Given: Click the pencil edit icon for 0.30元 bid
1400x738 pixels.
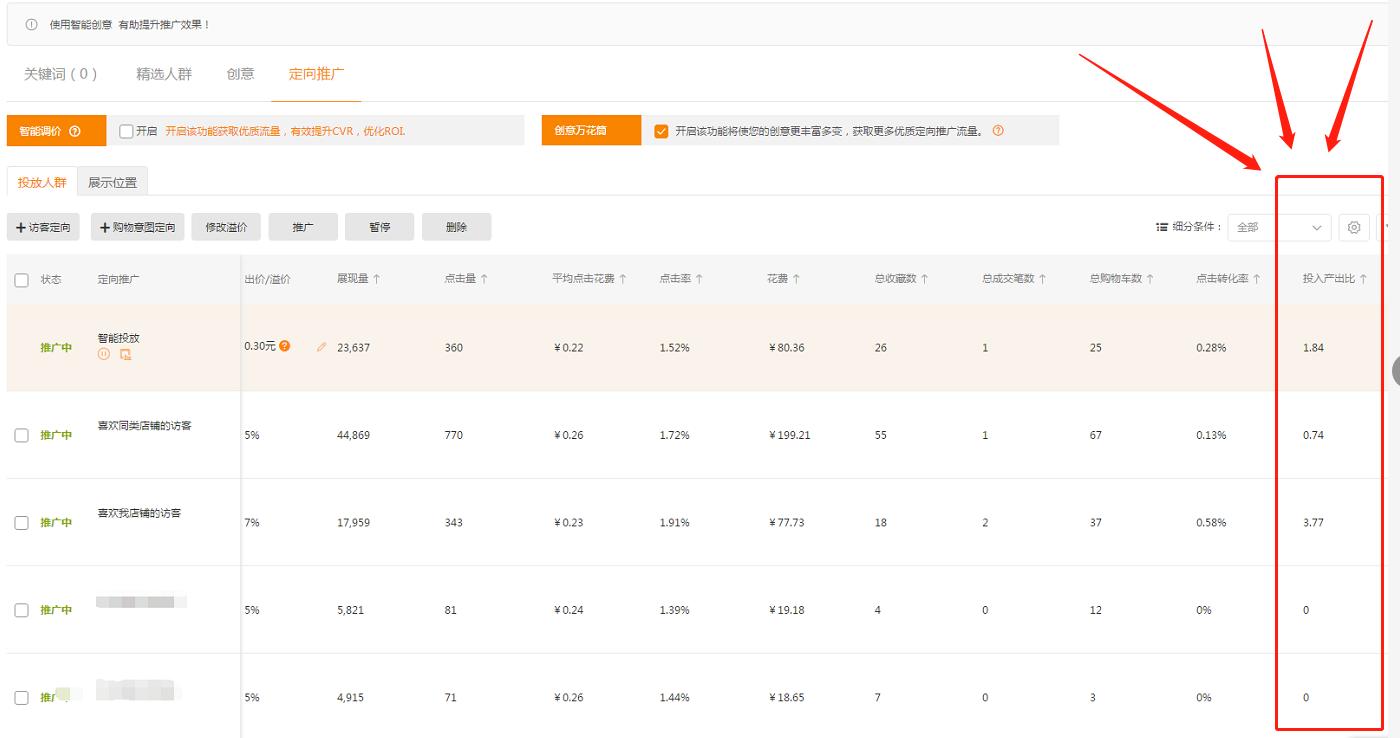Looking at the screenshot, I should tap(321, 347).
